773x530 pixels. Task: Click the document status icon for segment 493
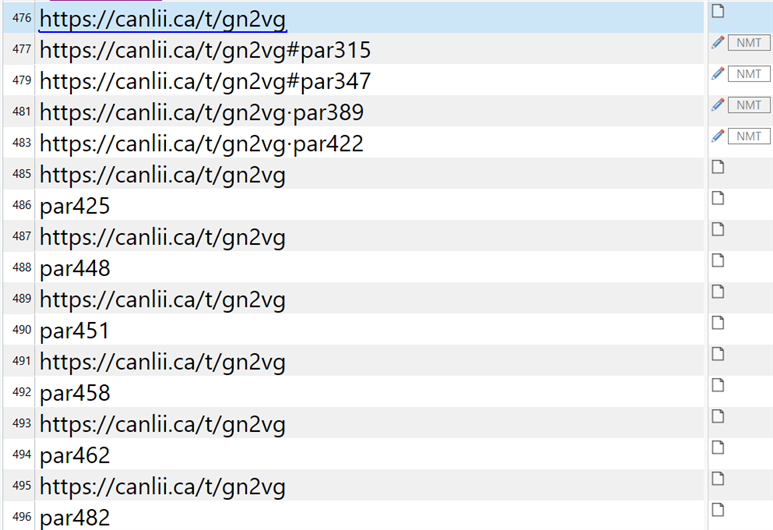[718, 417]
